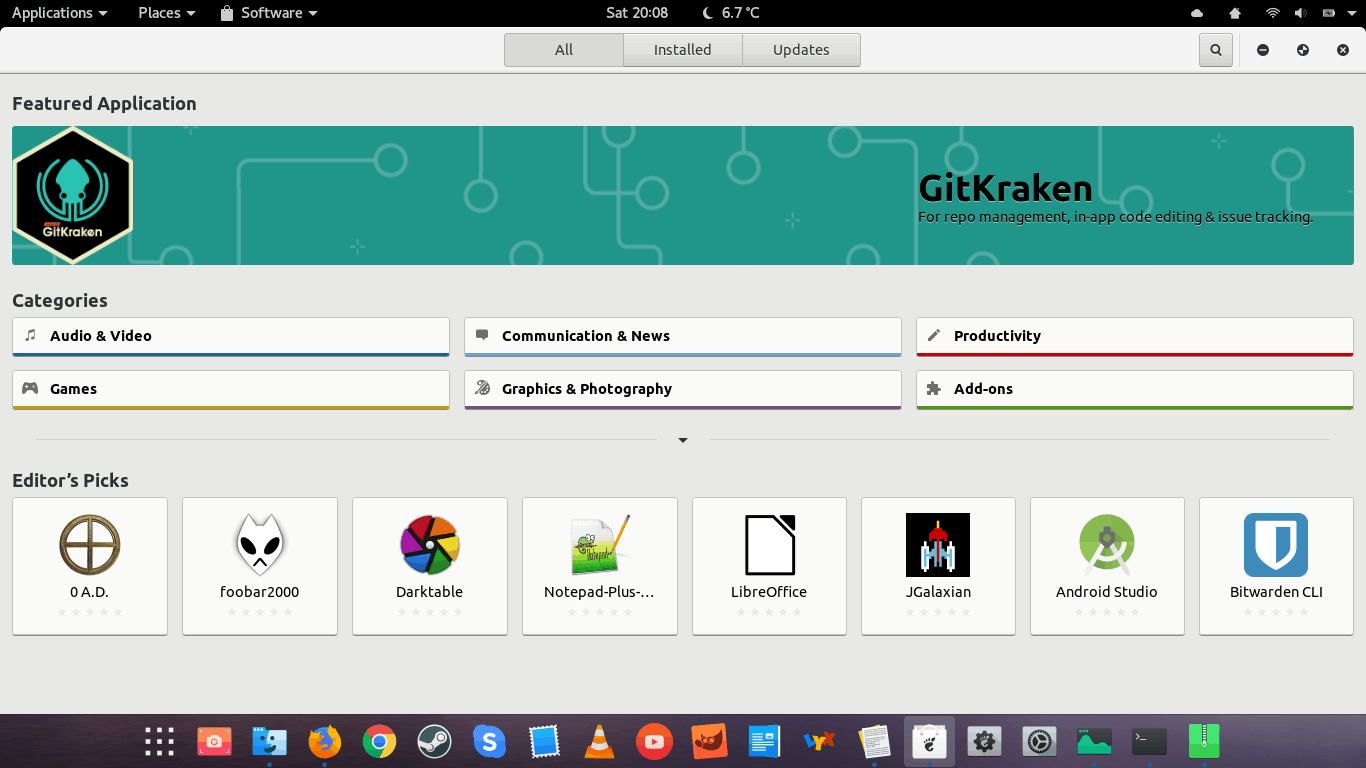1366x768 pixels.
Task: Open the JGalaxian game icon tile
Action: [x=938, y=566]
